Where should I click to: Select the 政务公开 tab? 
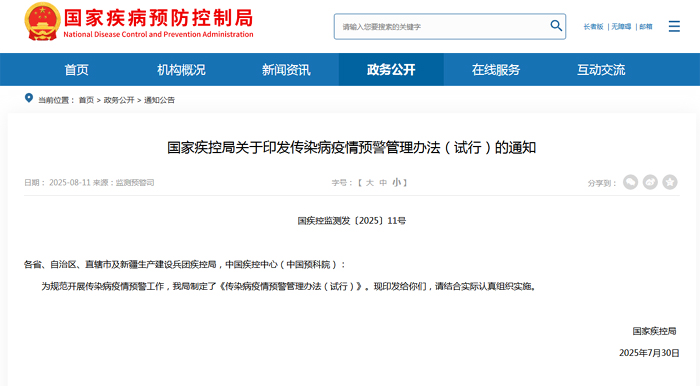click(391, 70)
